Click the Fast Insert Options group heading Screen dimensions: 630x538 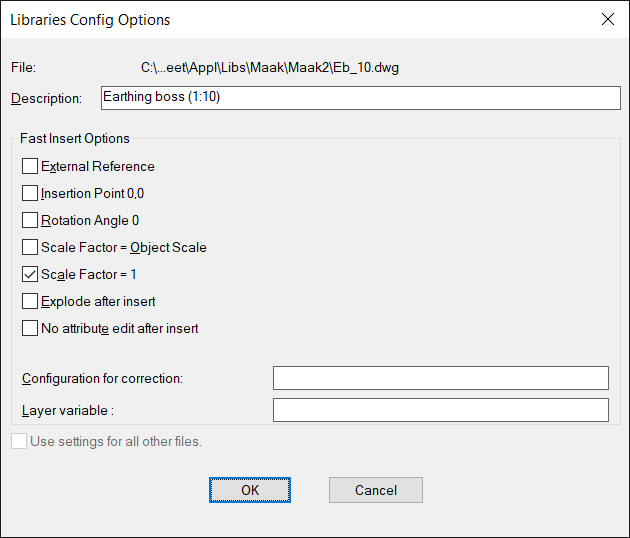coord(75,138)
